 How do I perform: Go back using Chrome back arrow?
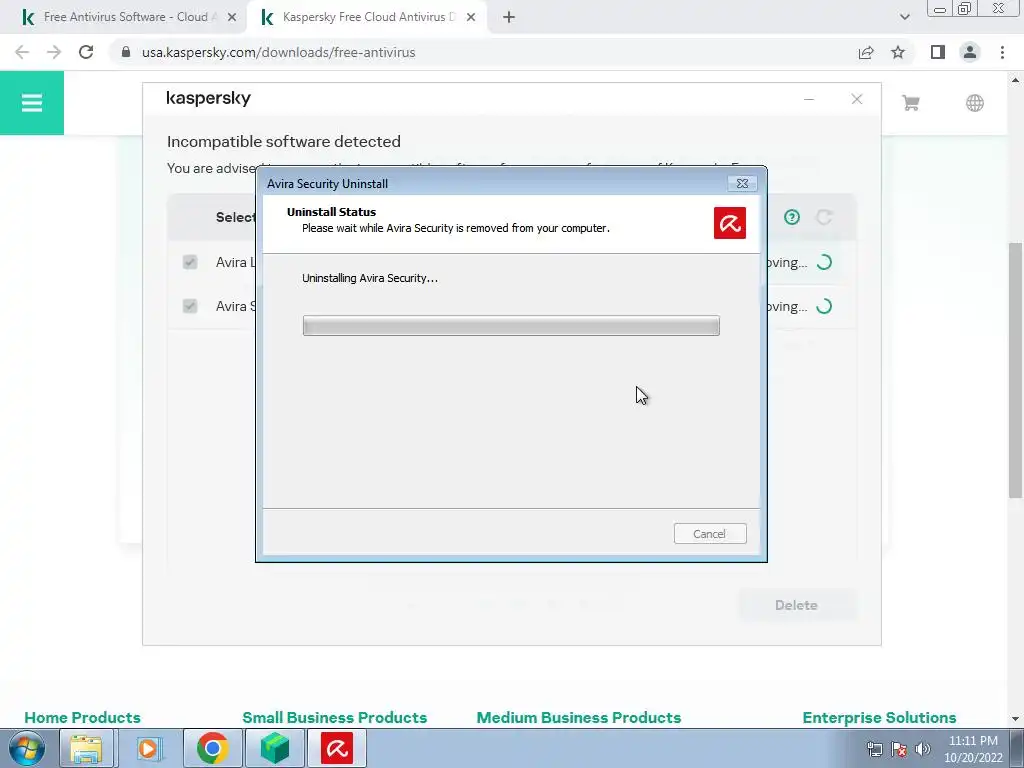pyautogui.click(x=22, y=52)
